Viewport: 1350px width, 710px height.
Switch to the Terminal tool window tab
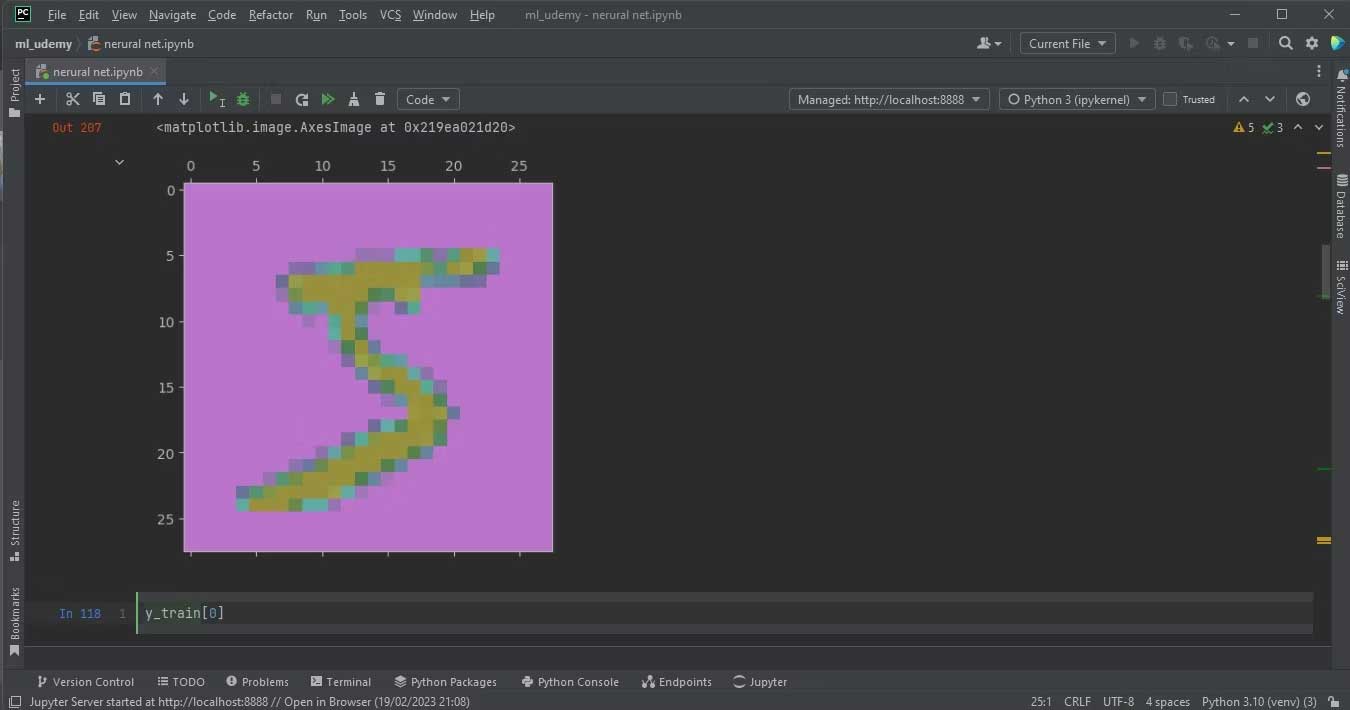pyautogui.click(x=340, y=682)
